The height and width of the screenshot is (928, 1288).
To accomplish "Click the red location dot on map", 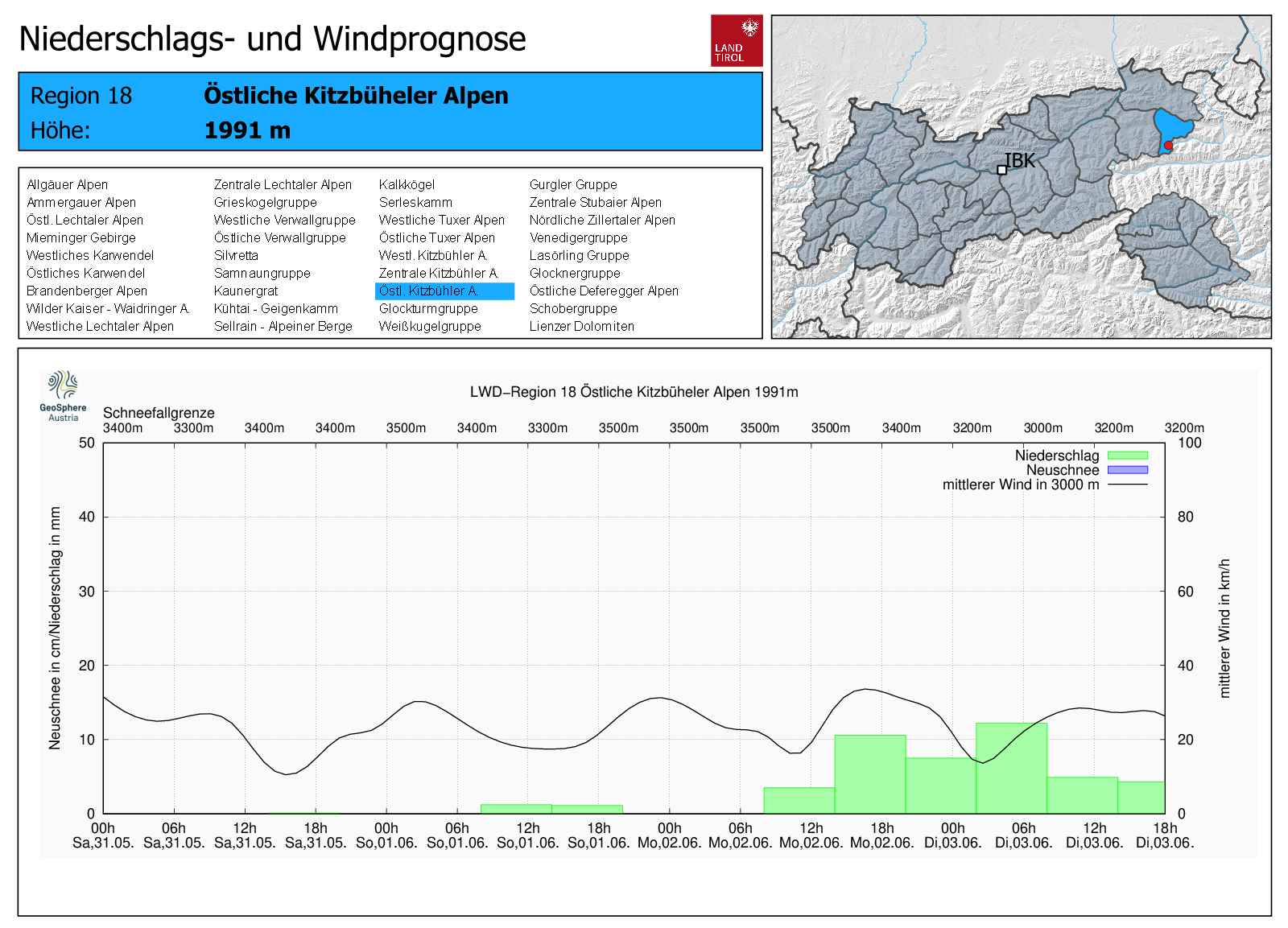I will (1168, 146).
